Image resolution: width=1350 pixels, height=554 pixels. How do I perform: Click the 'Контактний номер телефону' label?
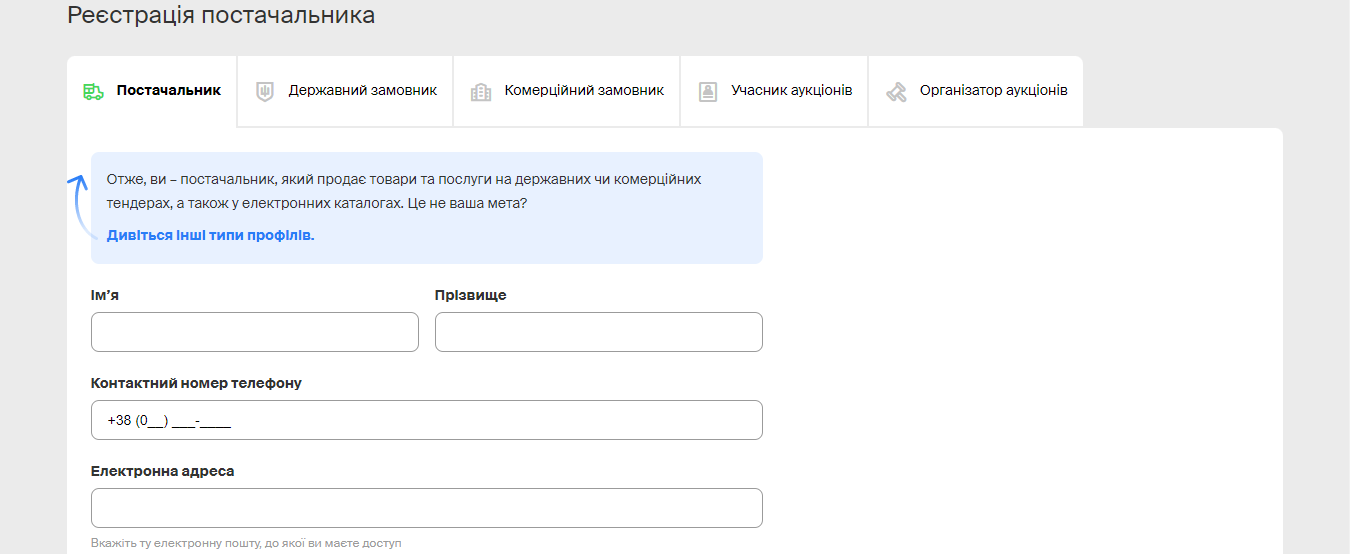tap(196, 383)
